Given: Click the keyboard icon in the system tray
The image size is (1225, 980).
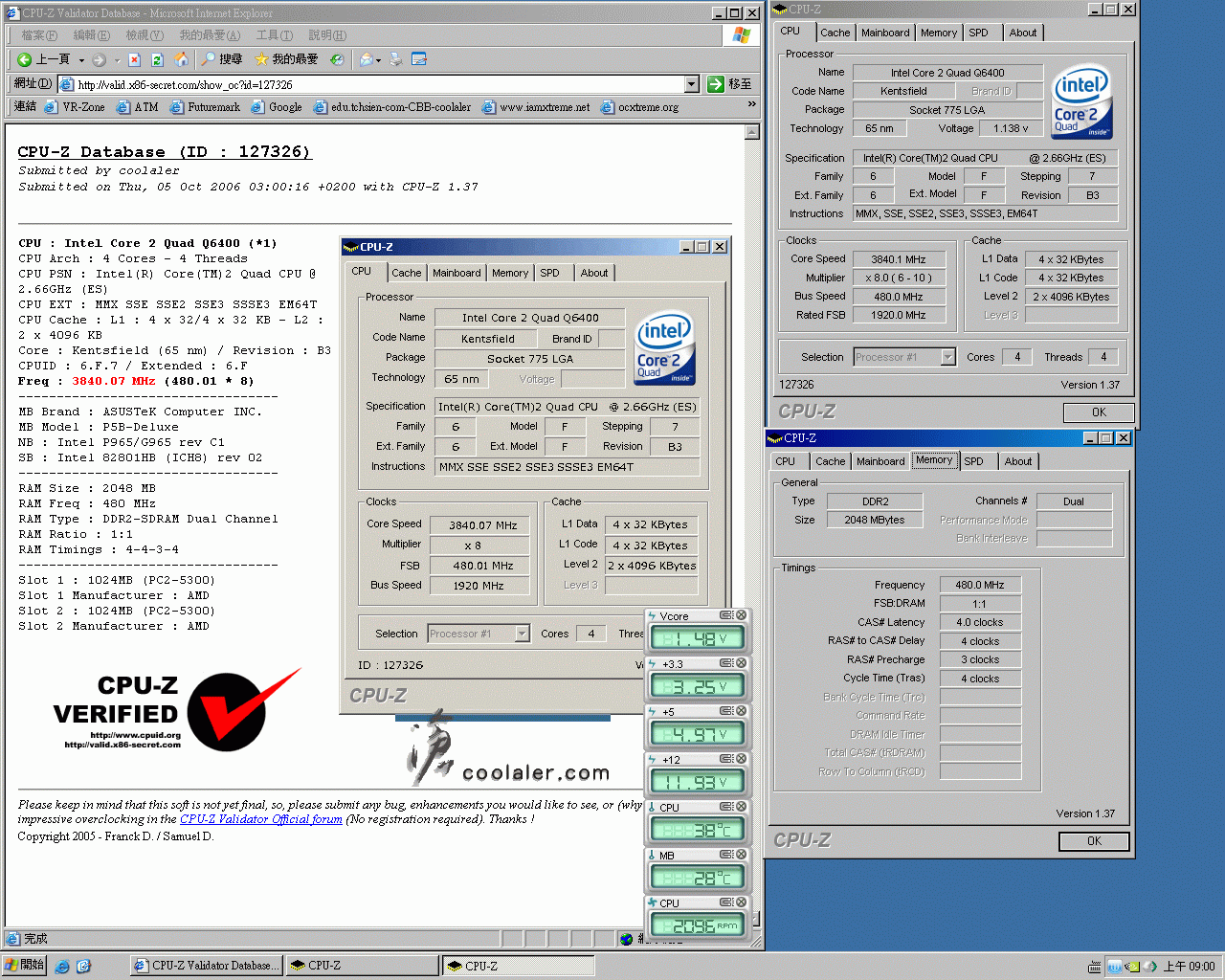Looking at the screenshot, I should [1095, 967].
